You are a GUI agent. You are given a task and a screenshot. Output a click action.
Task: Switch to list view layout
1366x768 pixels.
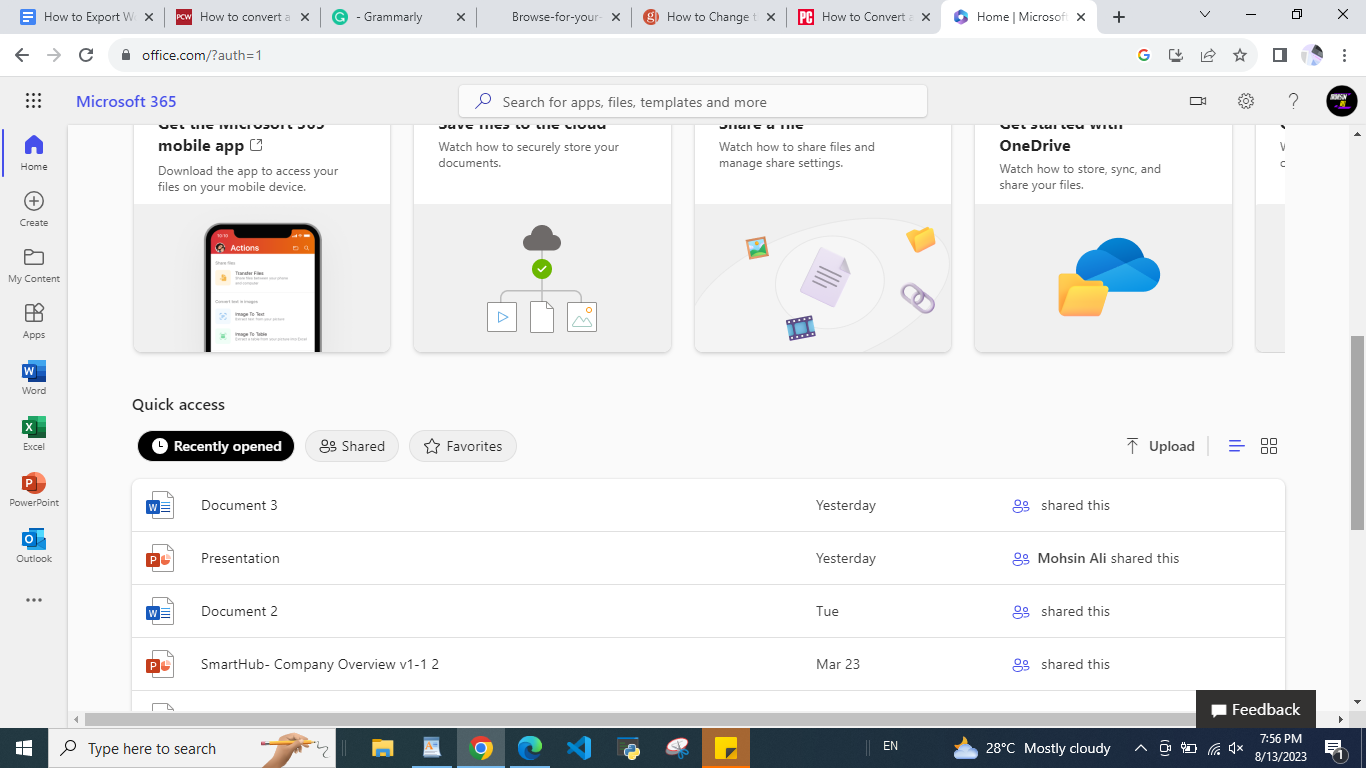1236,446
